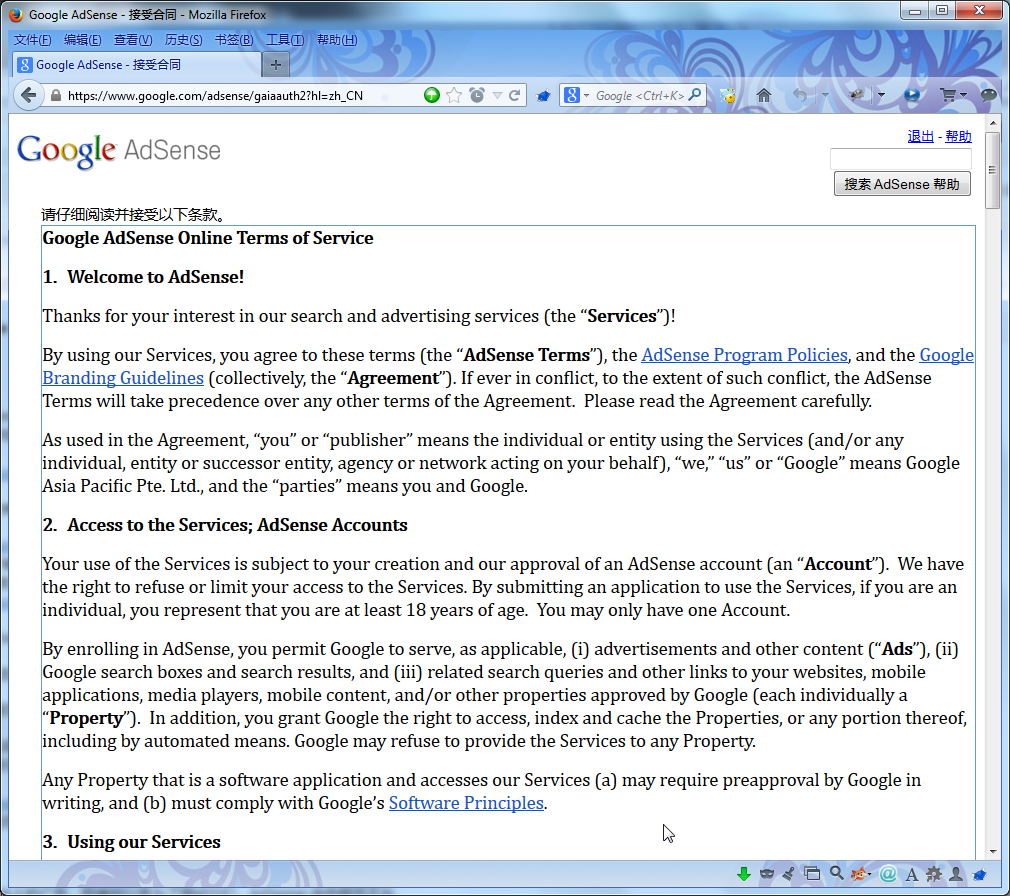Open the 查看(V) menu
The width and height of the screenshot is (1010, 896).
[133, 40]
